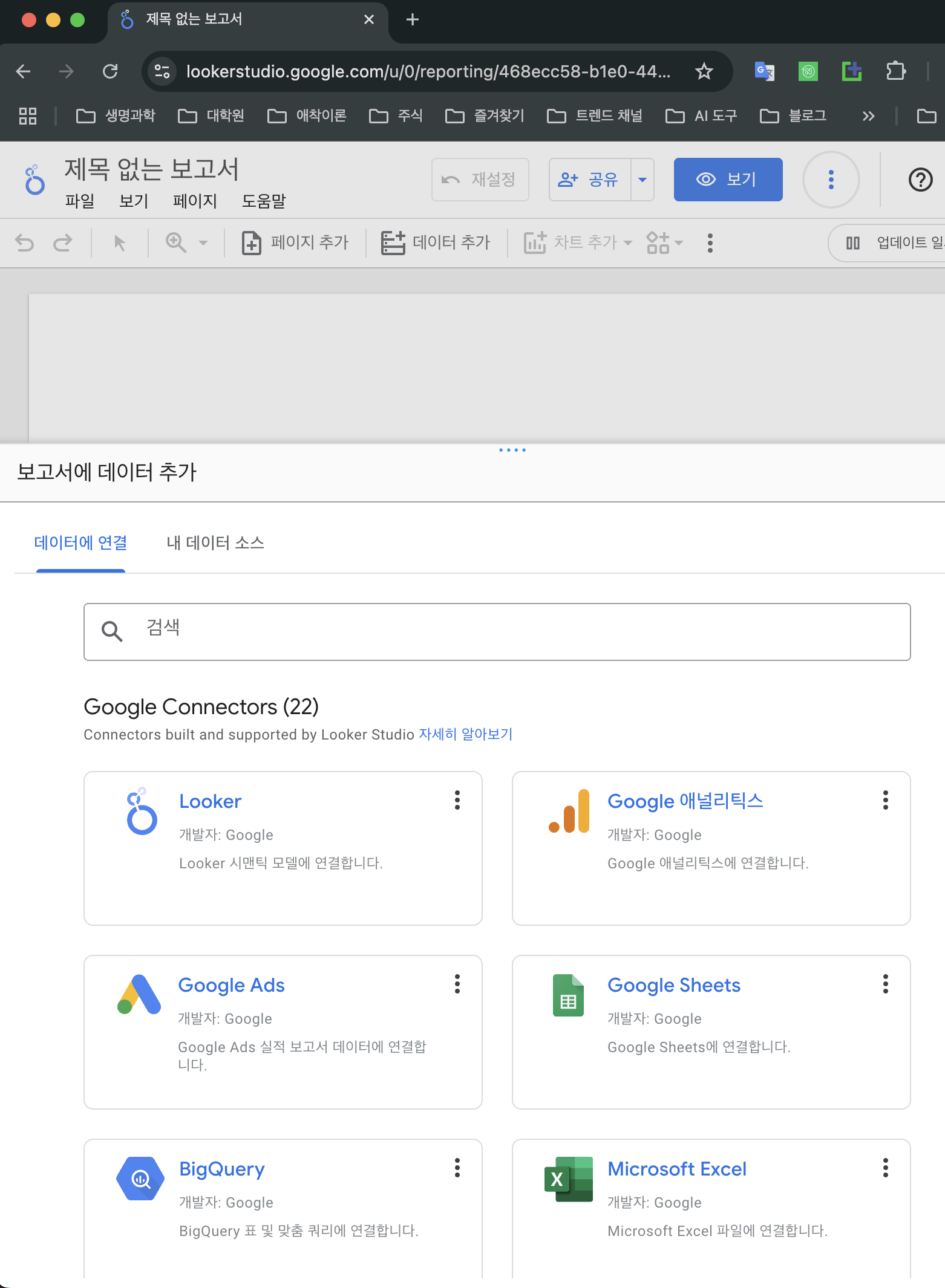Image resolution: width=945 pixels, height=1288 pixels.
Task: Open new browser tab plus button
Action: pos(413,20)
